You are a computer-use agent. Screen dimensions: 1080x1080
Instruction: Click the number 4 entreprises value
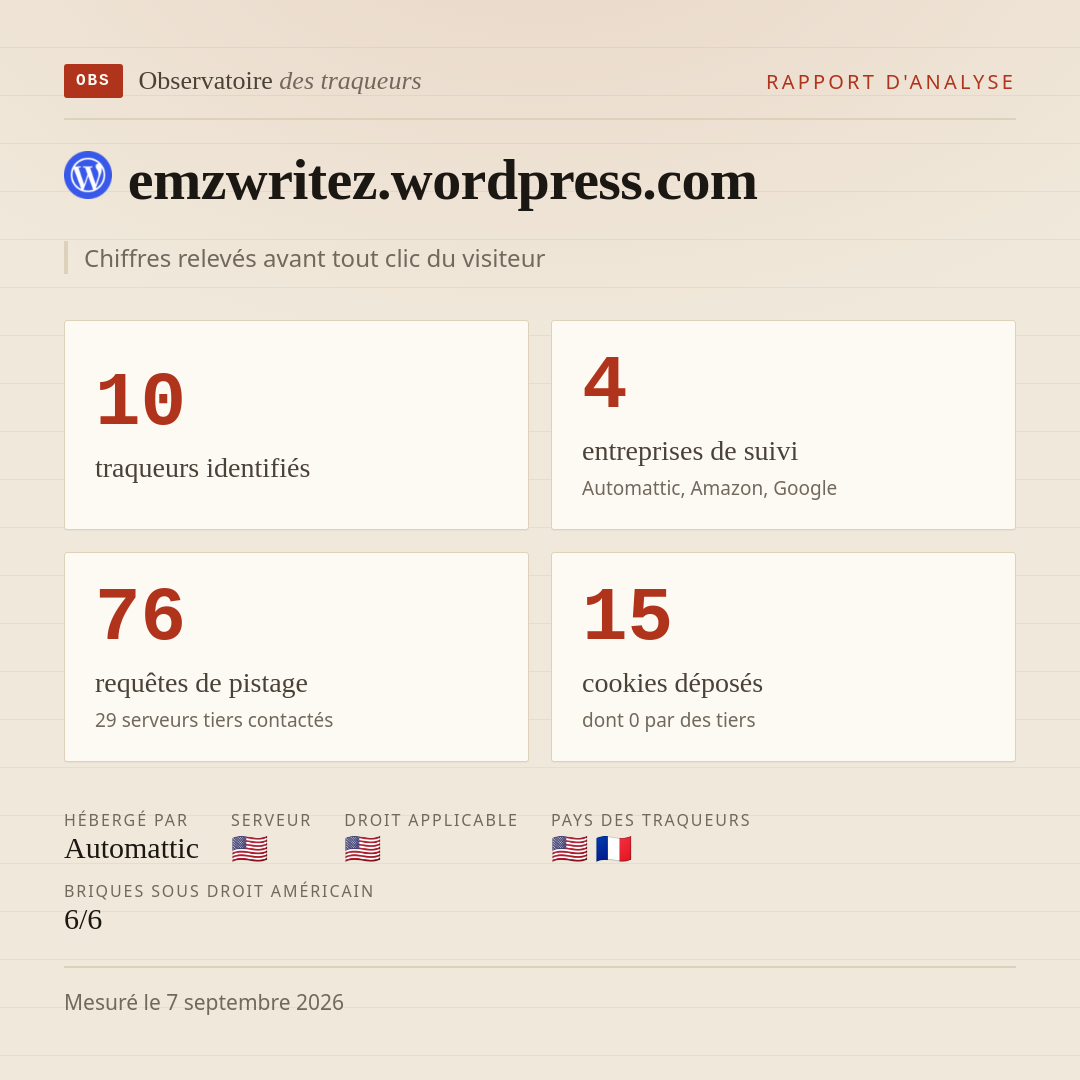[605, 382]
